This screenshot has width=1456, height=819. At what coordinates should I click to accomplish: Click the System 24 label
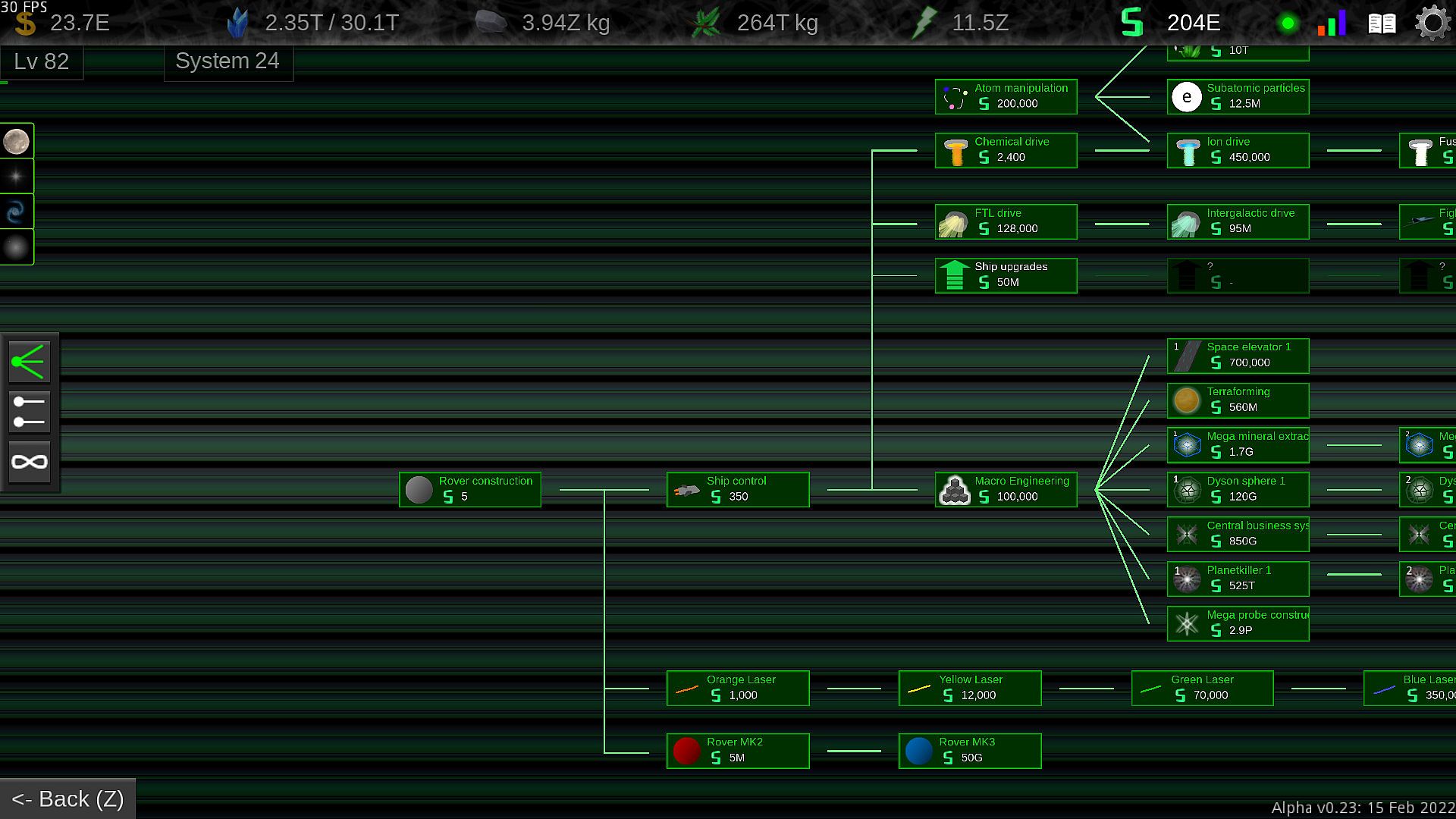tap(227, 61)
